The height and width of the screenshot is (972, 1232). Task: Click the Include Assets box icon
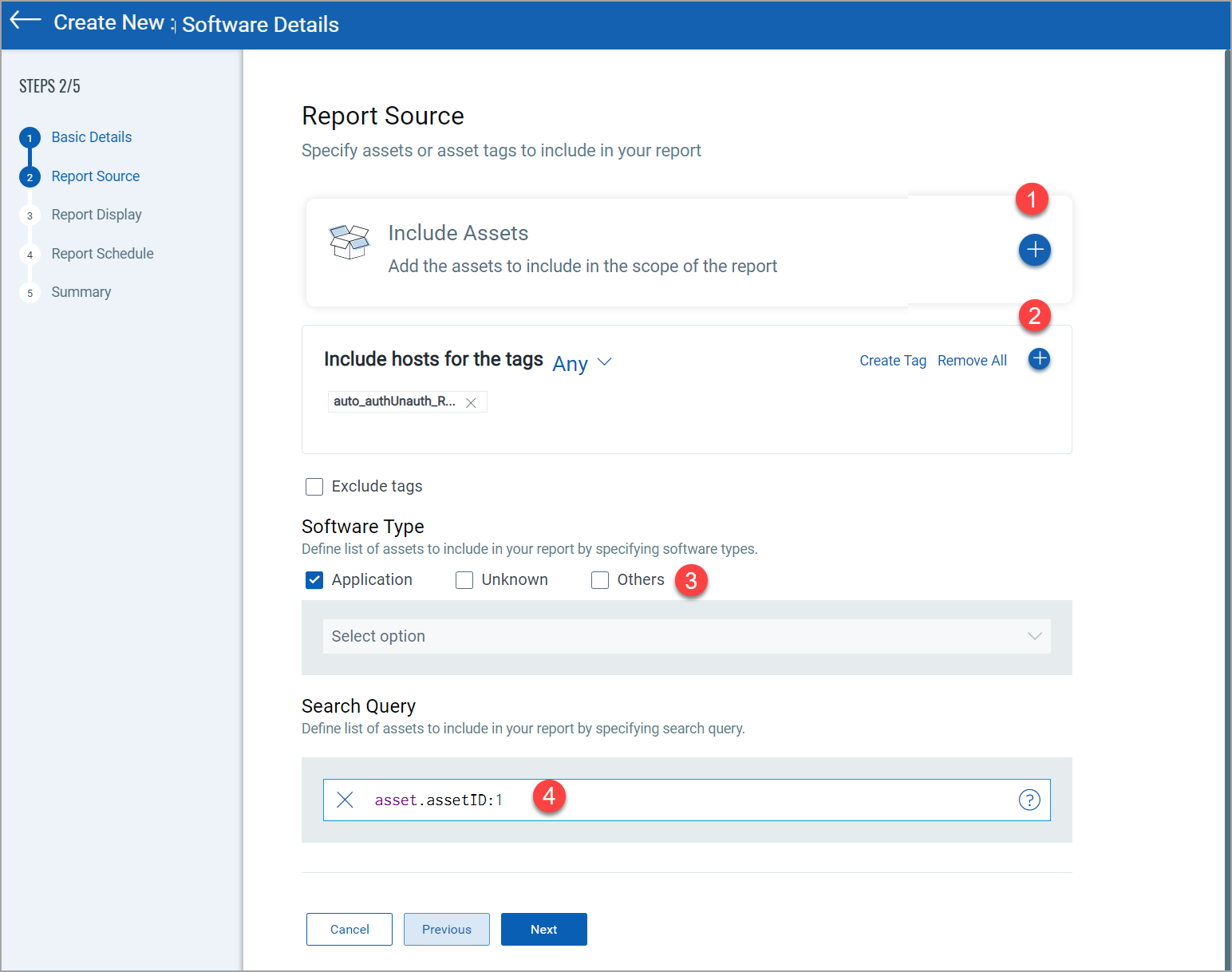[349, 241]
